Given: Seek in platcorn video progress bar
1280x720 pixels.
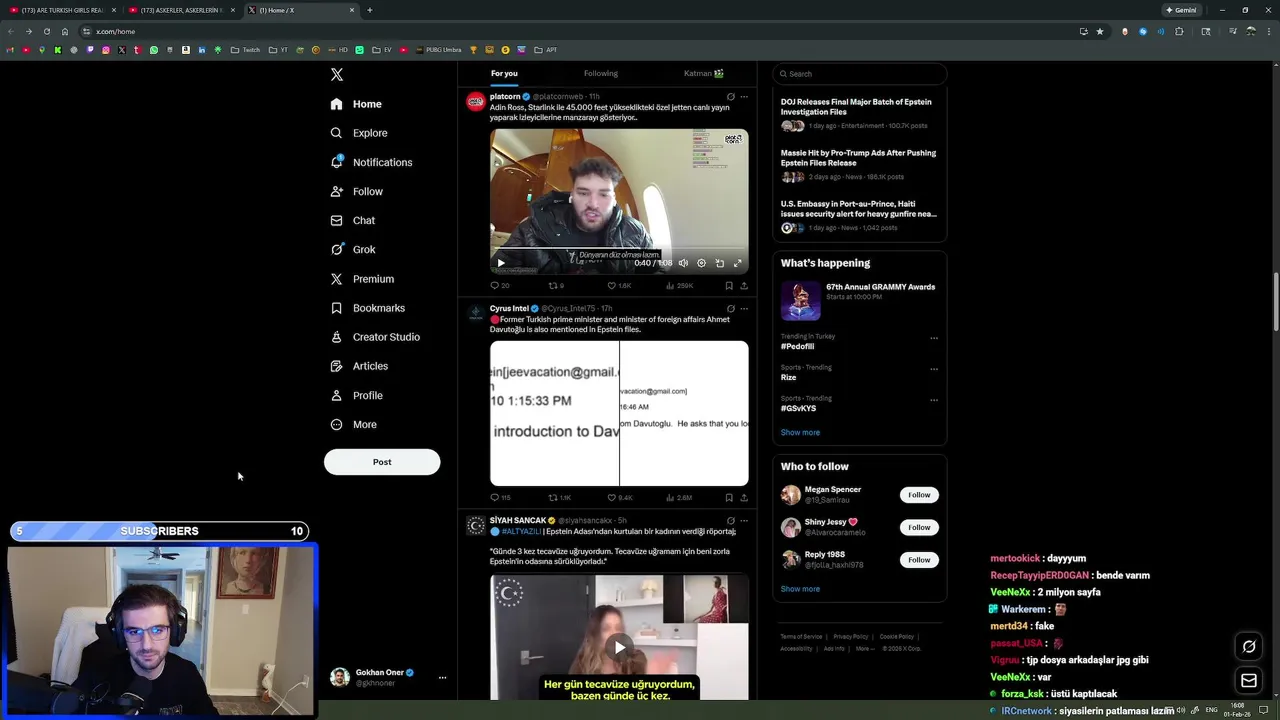Looking at the screenshot, I should 619,249.
